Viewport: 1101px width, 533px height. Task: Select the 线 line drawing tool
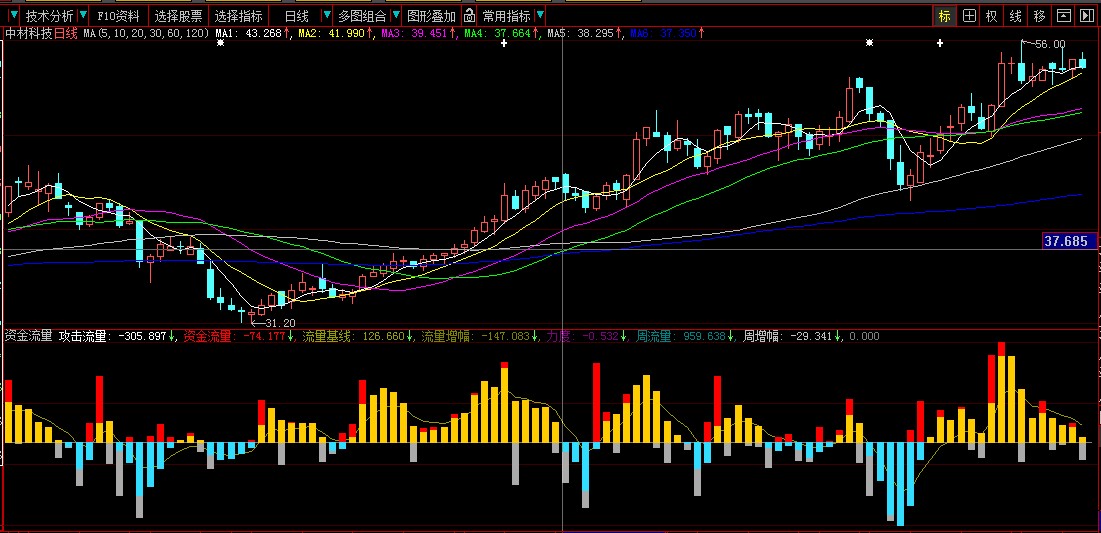[x=1015, y=16]
